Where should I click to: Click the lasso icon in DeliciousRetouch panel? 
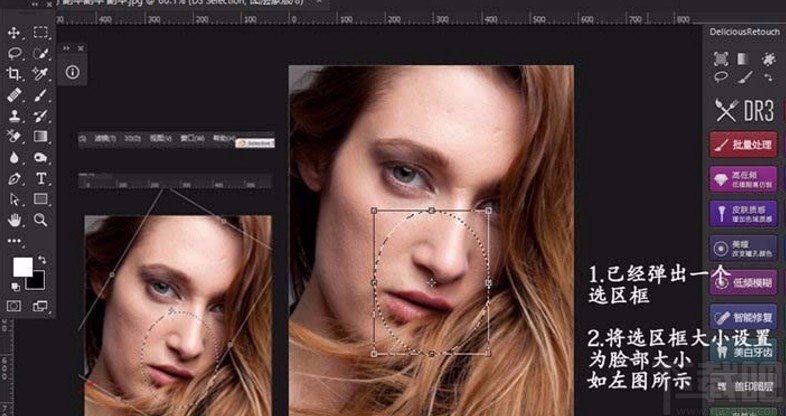(721, 77)
